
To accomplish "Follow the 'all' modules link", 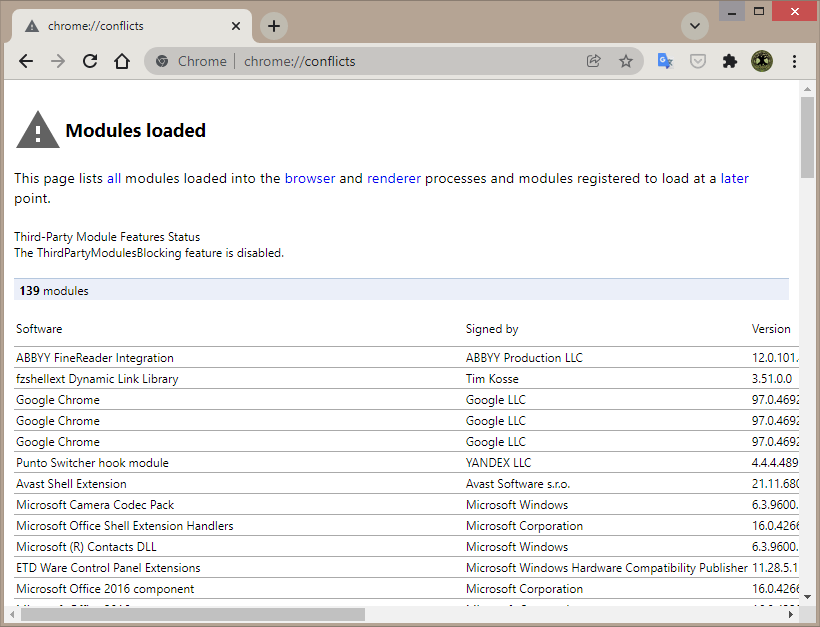I will coord(114,178).
